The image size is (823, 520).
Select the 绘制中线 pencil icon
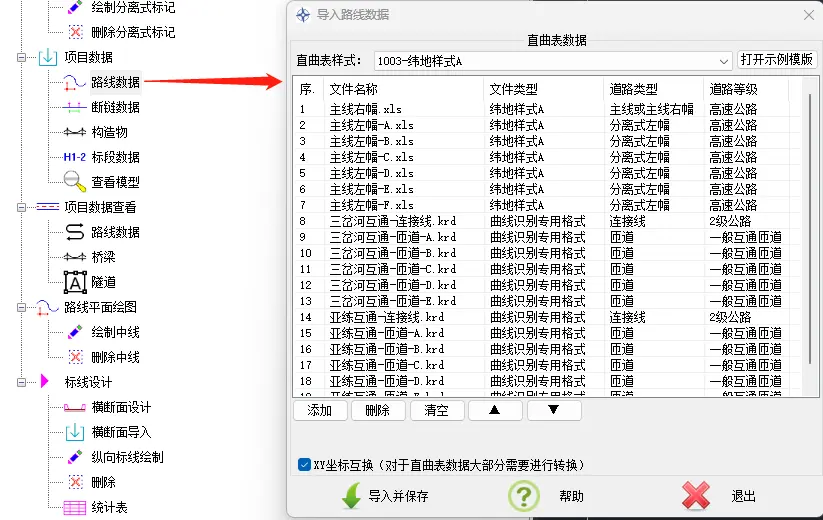pyautogui.click(x=75, y=332)
